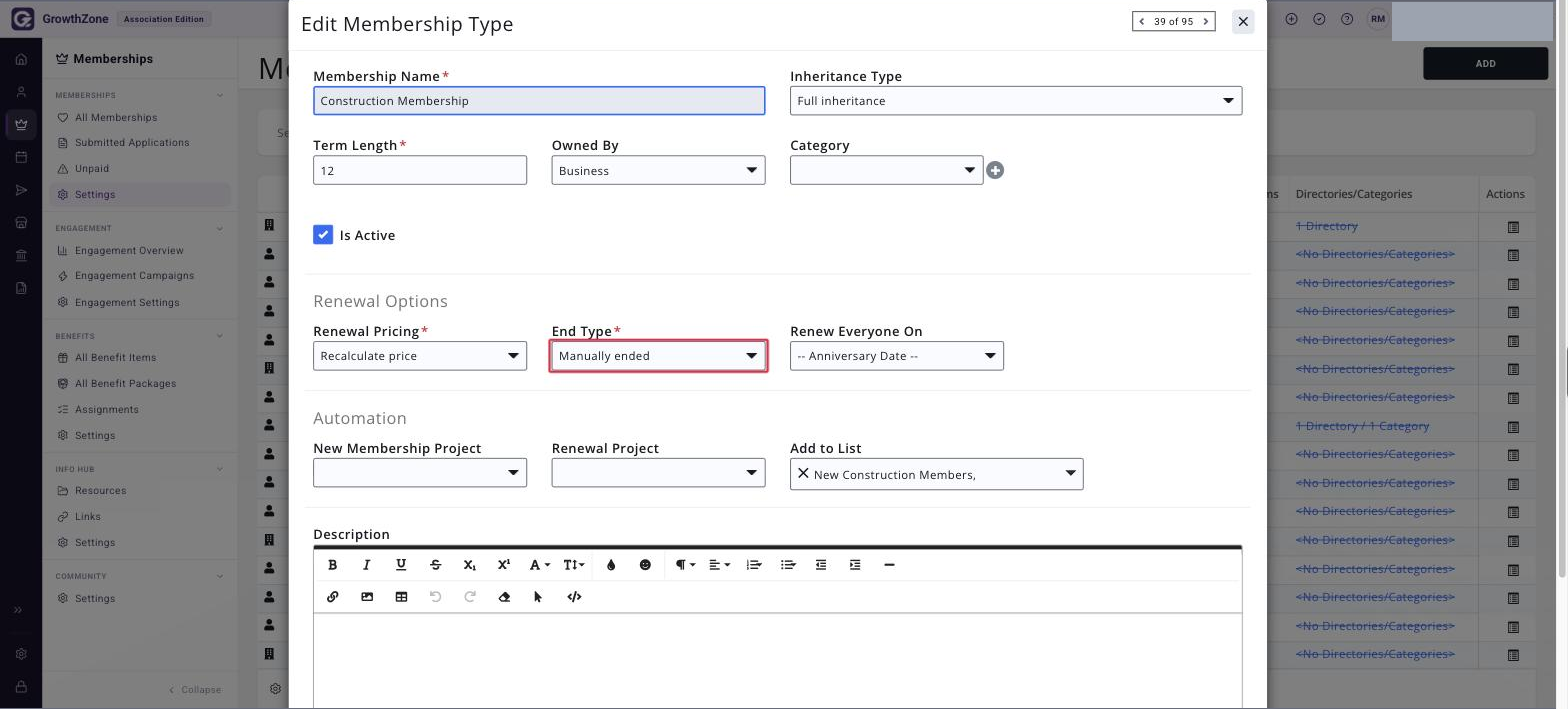The width and height of the screenshot is (1568, 709).
Task: Open the Renew Everyone On dropdown
Action: pyautogui.click(x=897, y=356)
